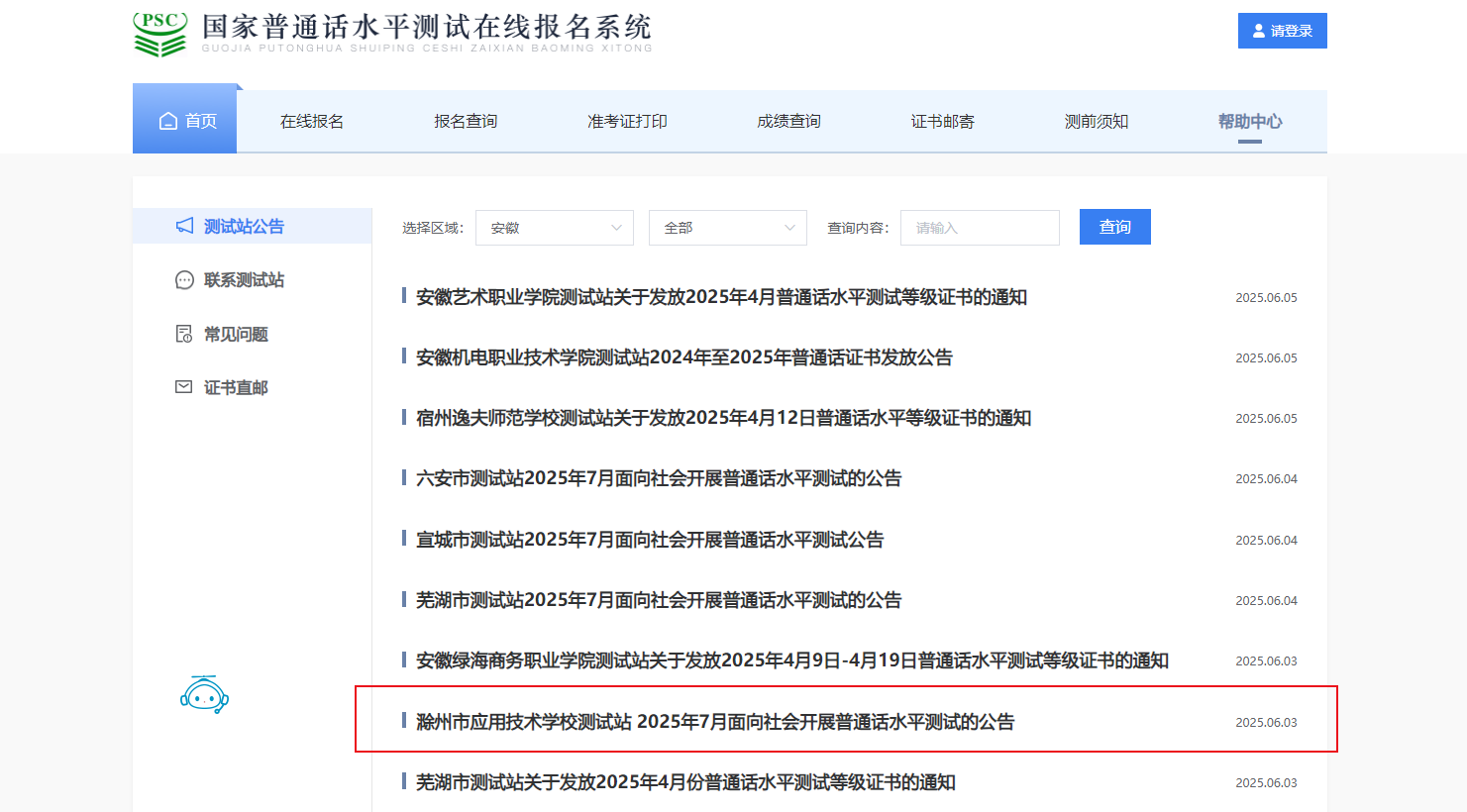1467x812 pixels.
Task: Click the document icon beside 常见问题
Action: coord(184,334)
